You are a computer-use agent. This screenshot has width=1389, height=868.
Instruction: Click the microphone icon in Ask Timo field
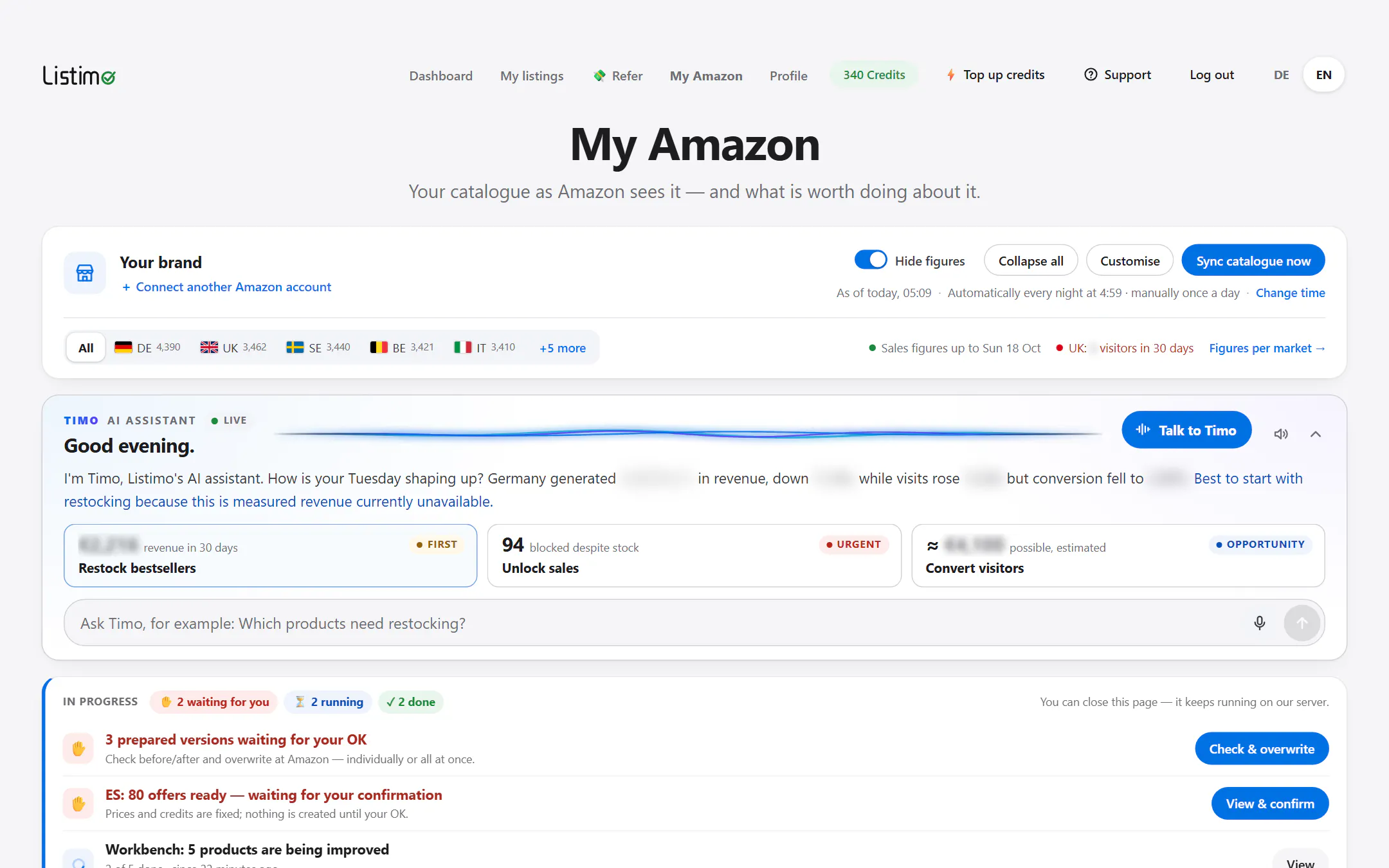pyautogui.click(x=1260, y=623)
